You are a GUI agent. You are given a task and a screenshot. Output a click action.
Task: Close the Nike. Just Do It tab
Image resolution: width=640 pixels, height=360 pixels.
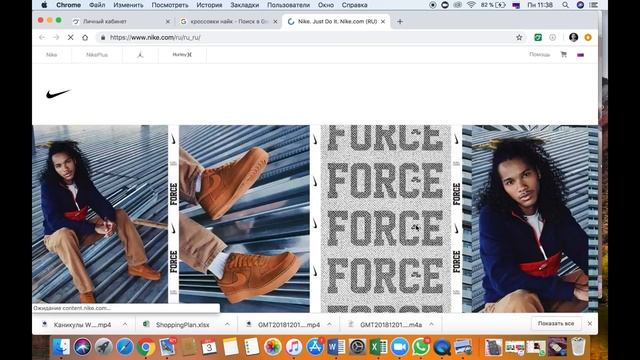383,22
